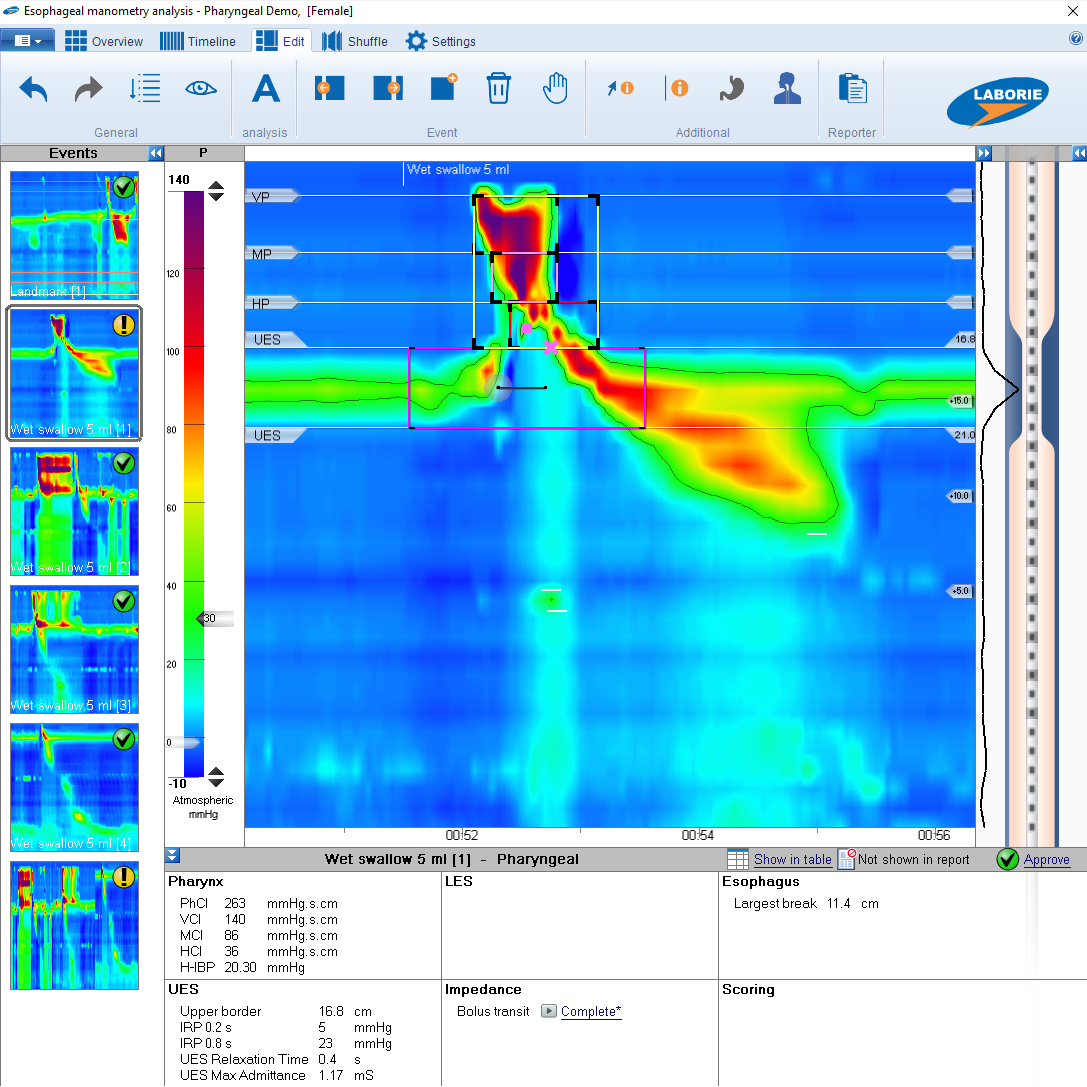Screen dimensions: 1087x1087
Task: Click the table grid icon
Action: point(738,859)
